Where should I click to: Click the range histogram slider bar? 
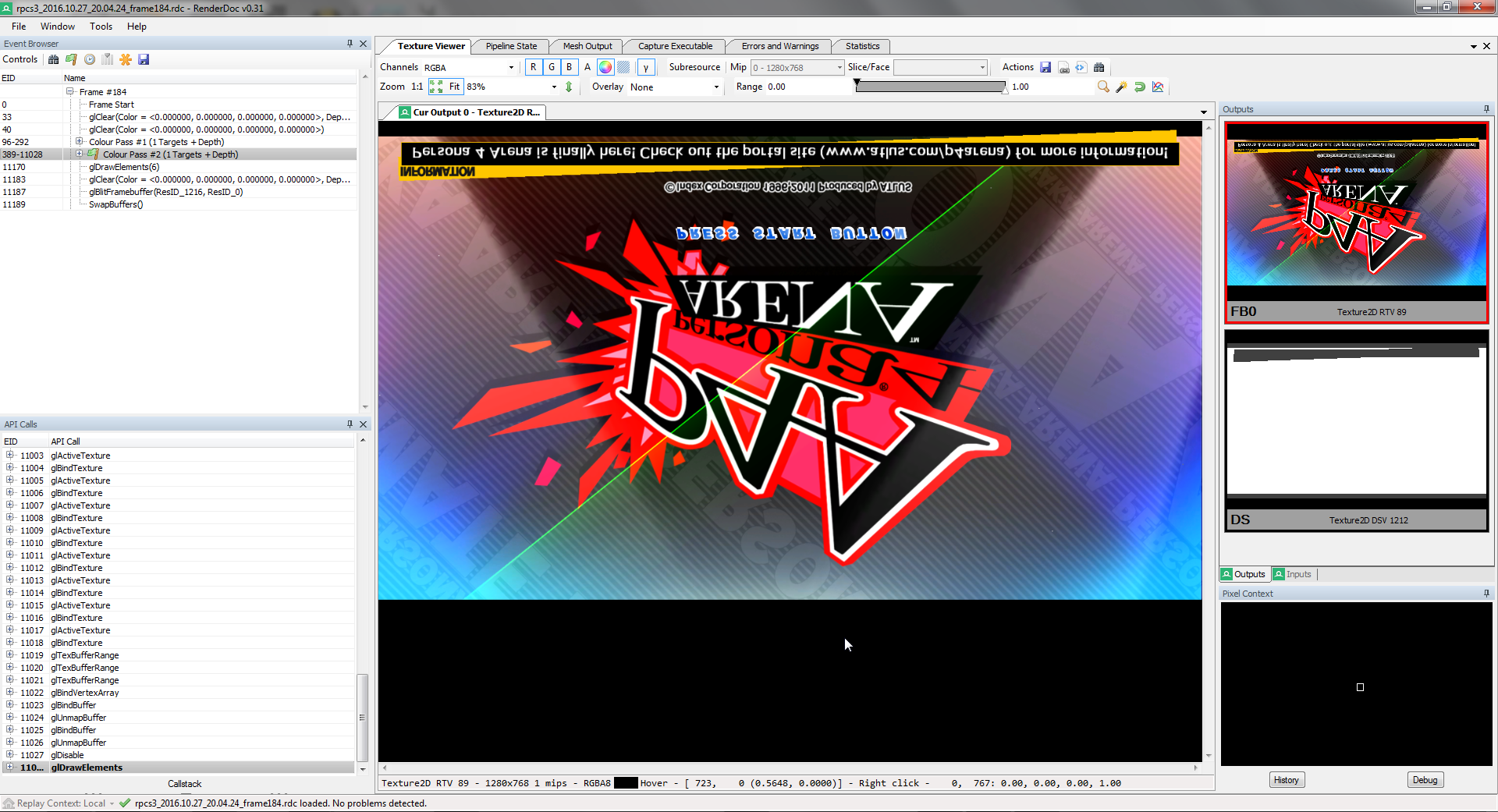click(931, 87)
